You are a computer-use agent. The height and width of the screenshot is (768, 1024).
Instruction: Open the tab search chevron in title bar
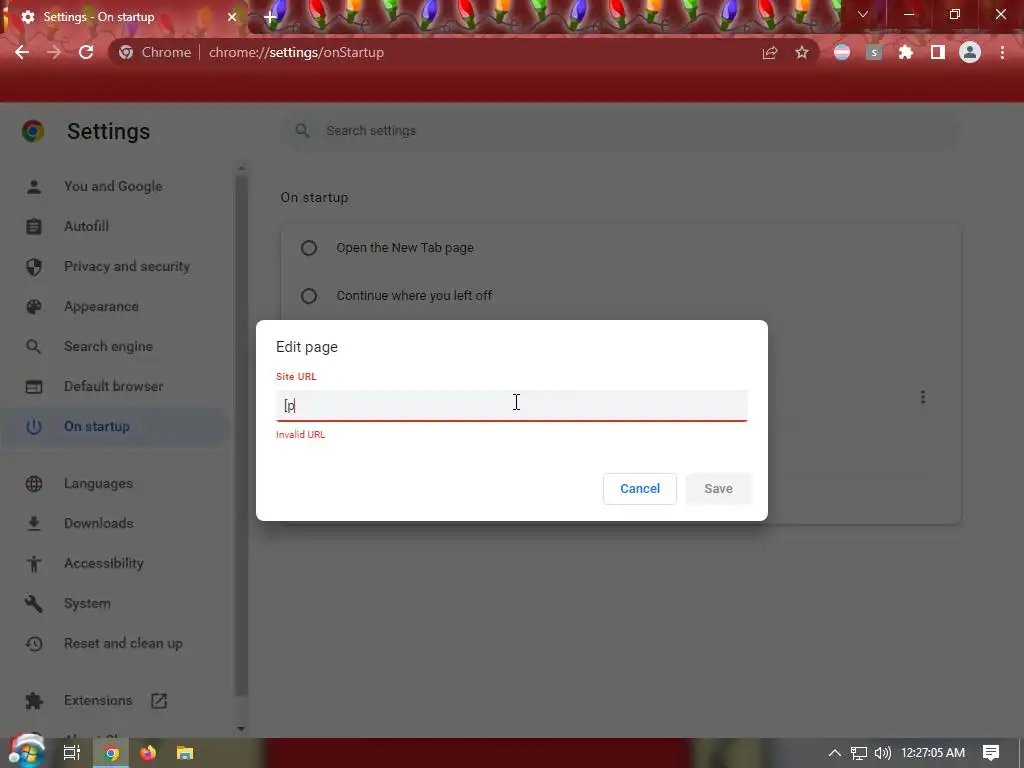[863, 14]
